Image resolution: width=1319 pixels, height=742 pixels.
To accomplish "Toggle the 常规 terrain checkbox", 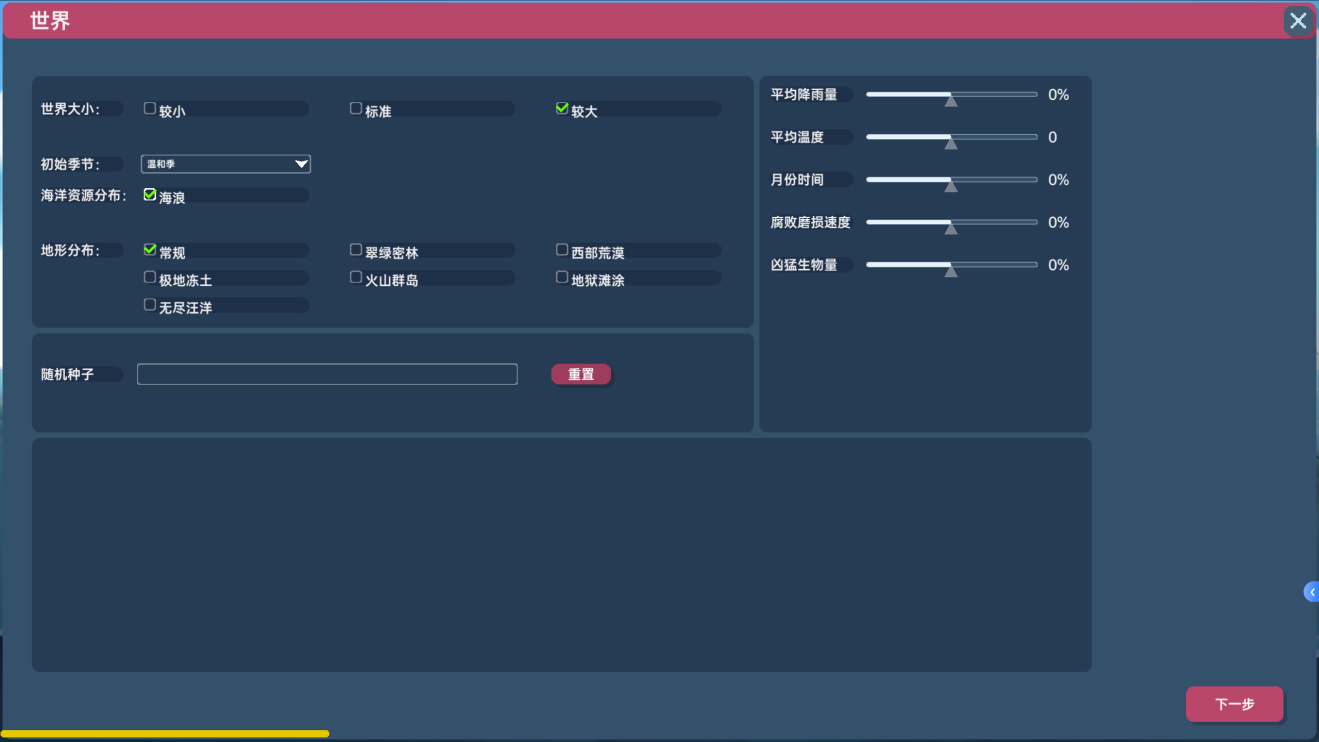I will [x=150, y=250].
